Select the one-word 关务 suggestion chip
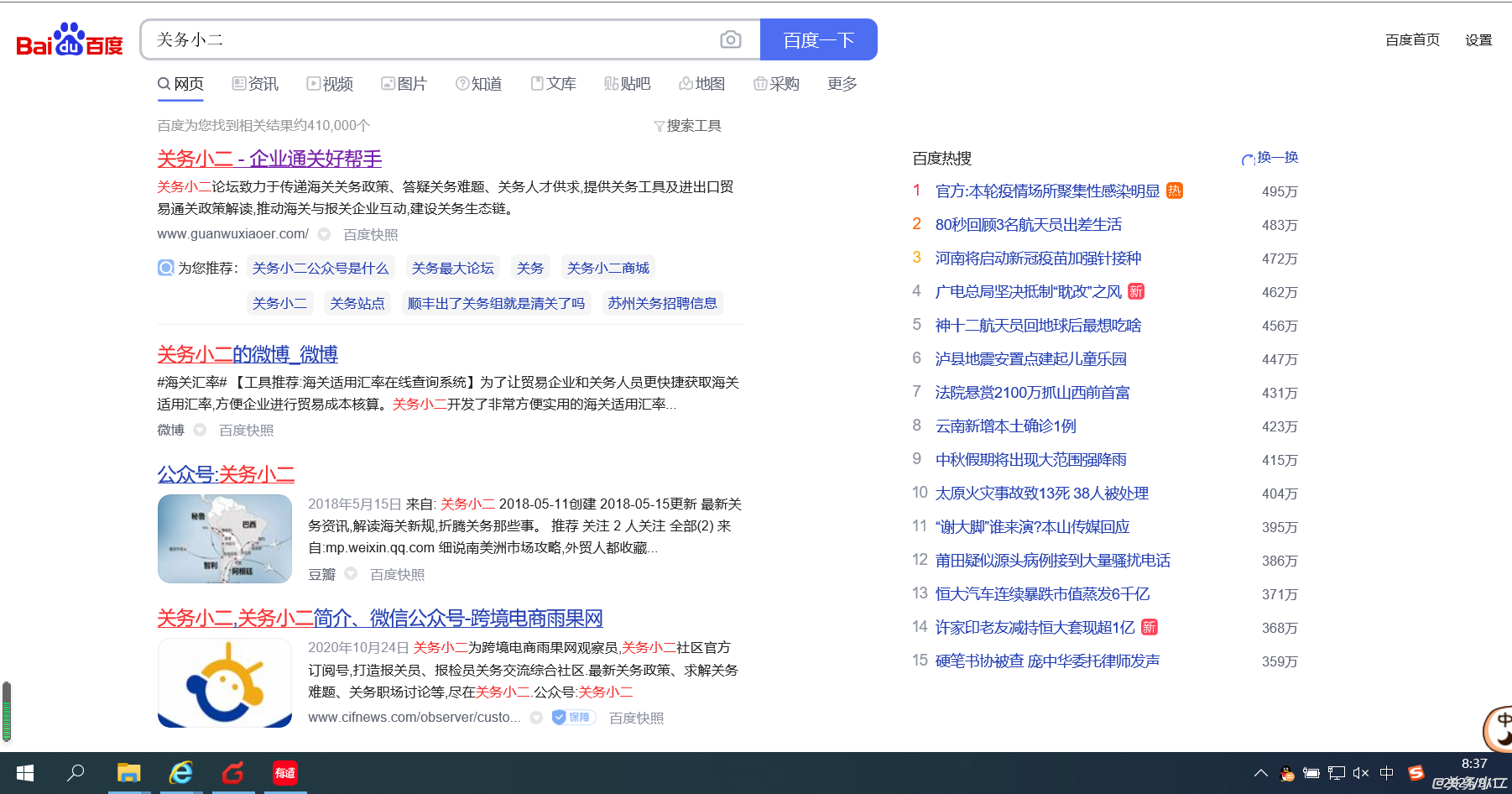Viewport: 1512px width, 794px height. pos(530,268)
